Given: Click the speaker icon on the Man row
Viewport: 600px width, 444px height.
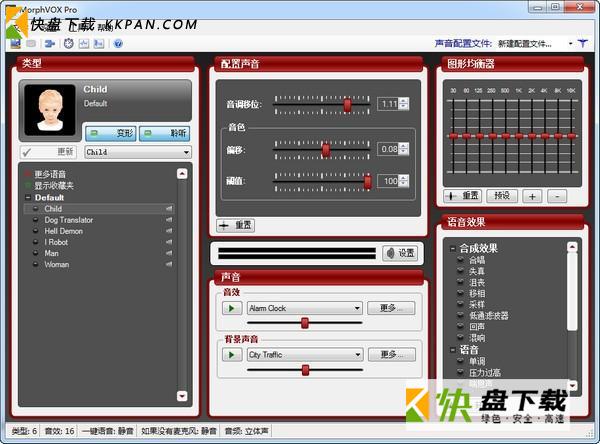Looking at the screenshot, I should click(x=169, y=253).
